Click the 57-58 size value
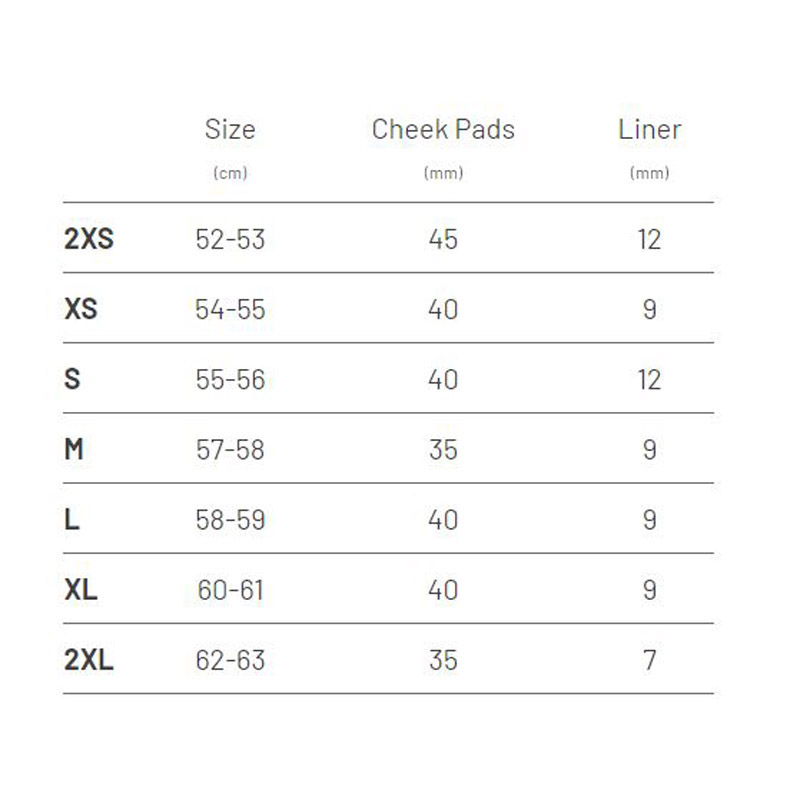The height and width of the screenshot is (800, 800). pyautogui.click(x=230, y=450)
